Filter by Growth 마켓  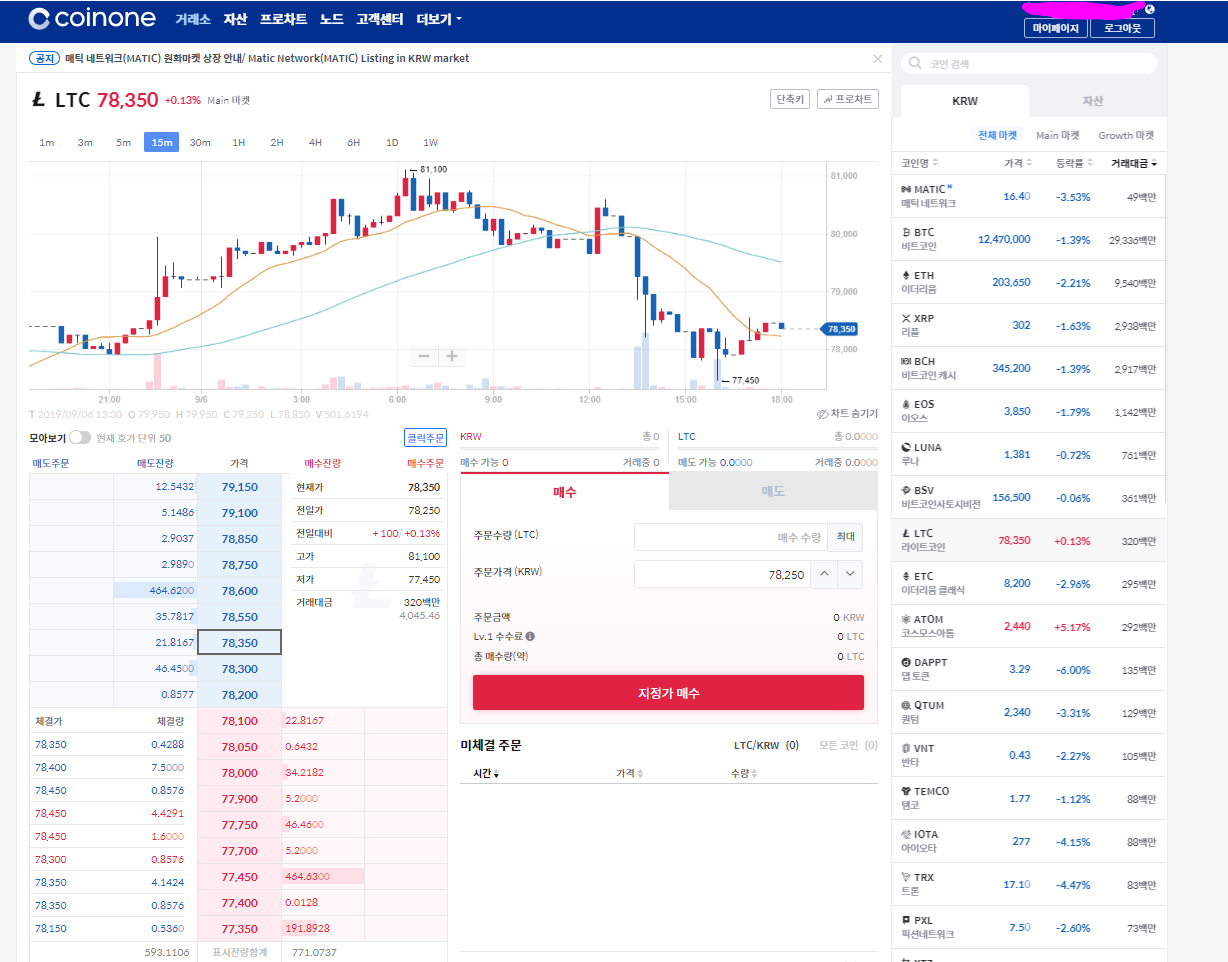[x=1126, y=135]
